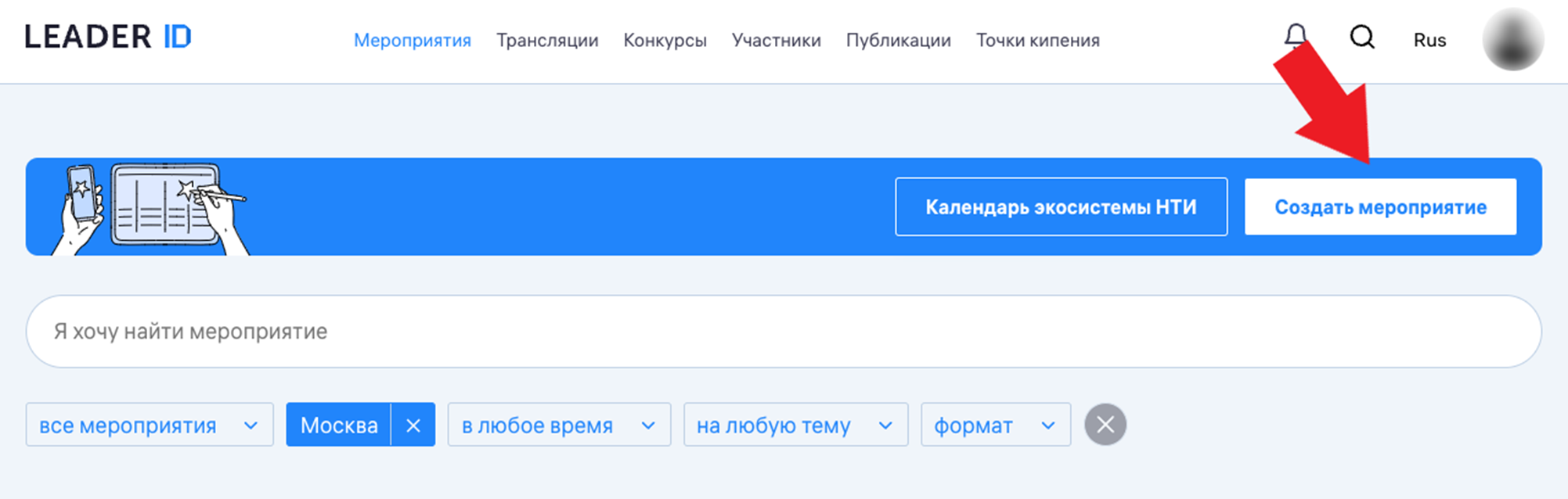Open the 'в любое время' dropdown
Viewport: 1568px width, 499px height.
pos(558,425)
